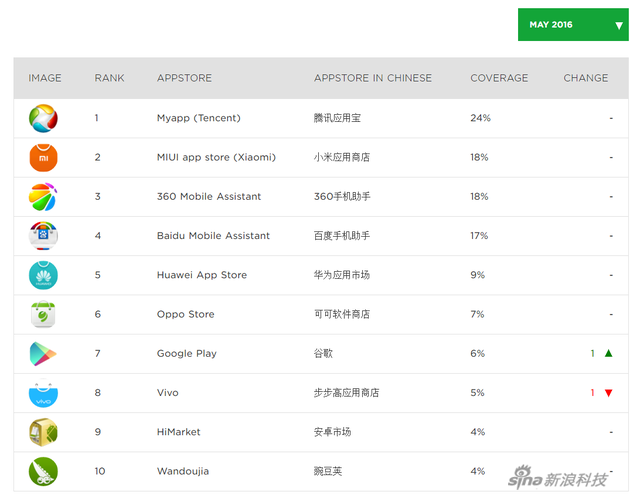630x502 pixels.
Task: Click the Google Play triangle icon
Action: pos(43,354)
